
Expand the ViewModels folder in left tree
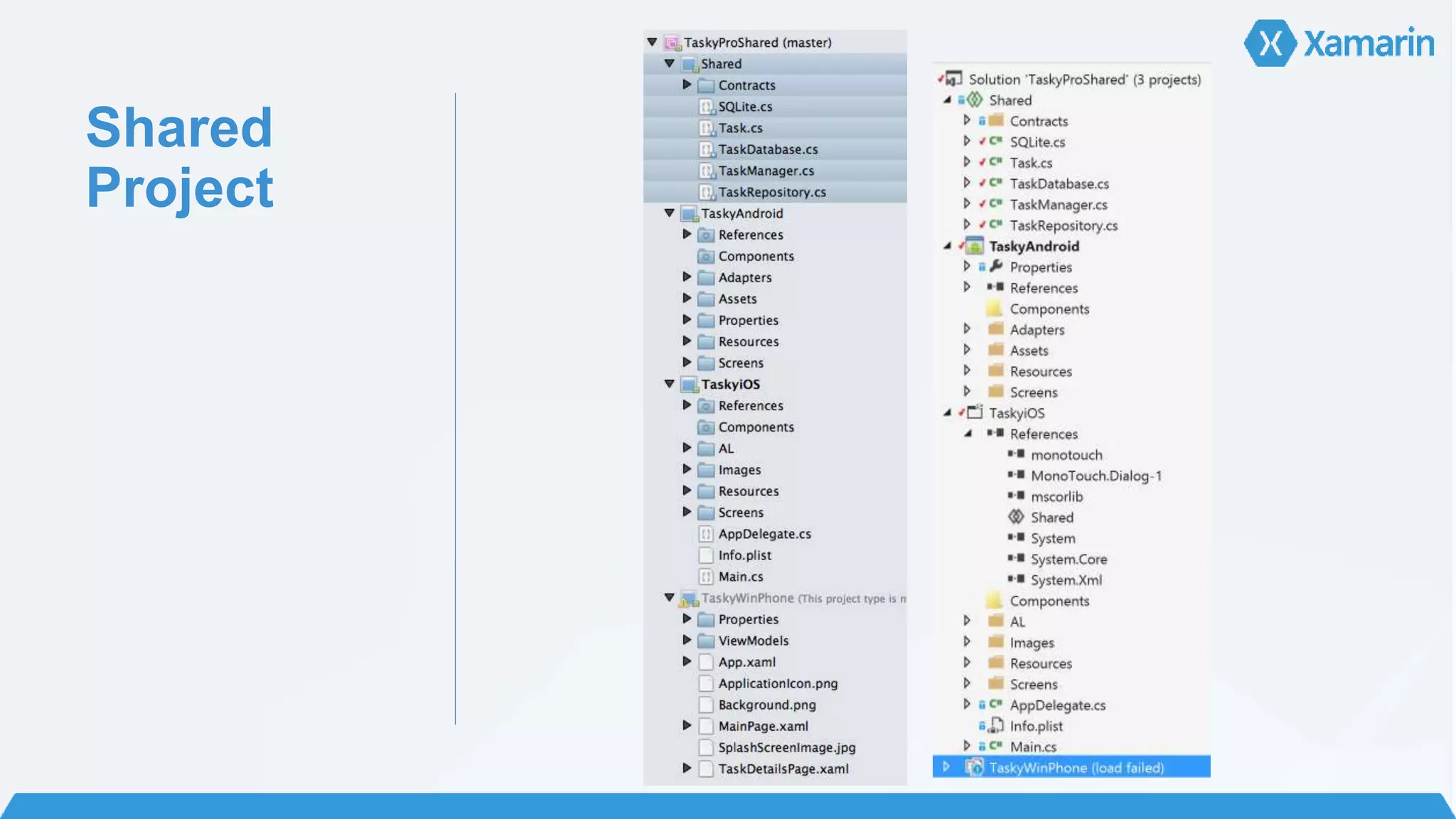point(687,640)
